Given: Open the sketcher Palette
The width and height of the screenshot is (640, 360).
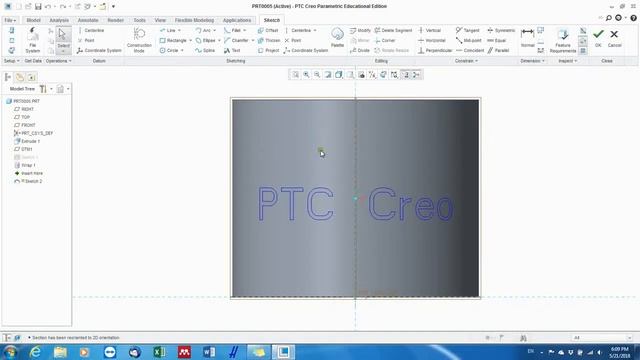Looking at the screenshot, I should pos(337,38).
